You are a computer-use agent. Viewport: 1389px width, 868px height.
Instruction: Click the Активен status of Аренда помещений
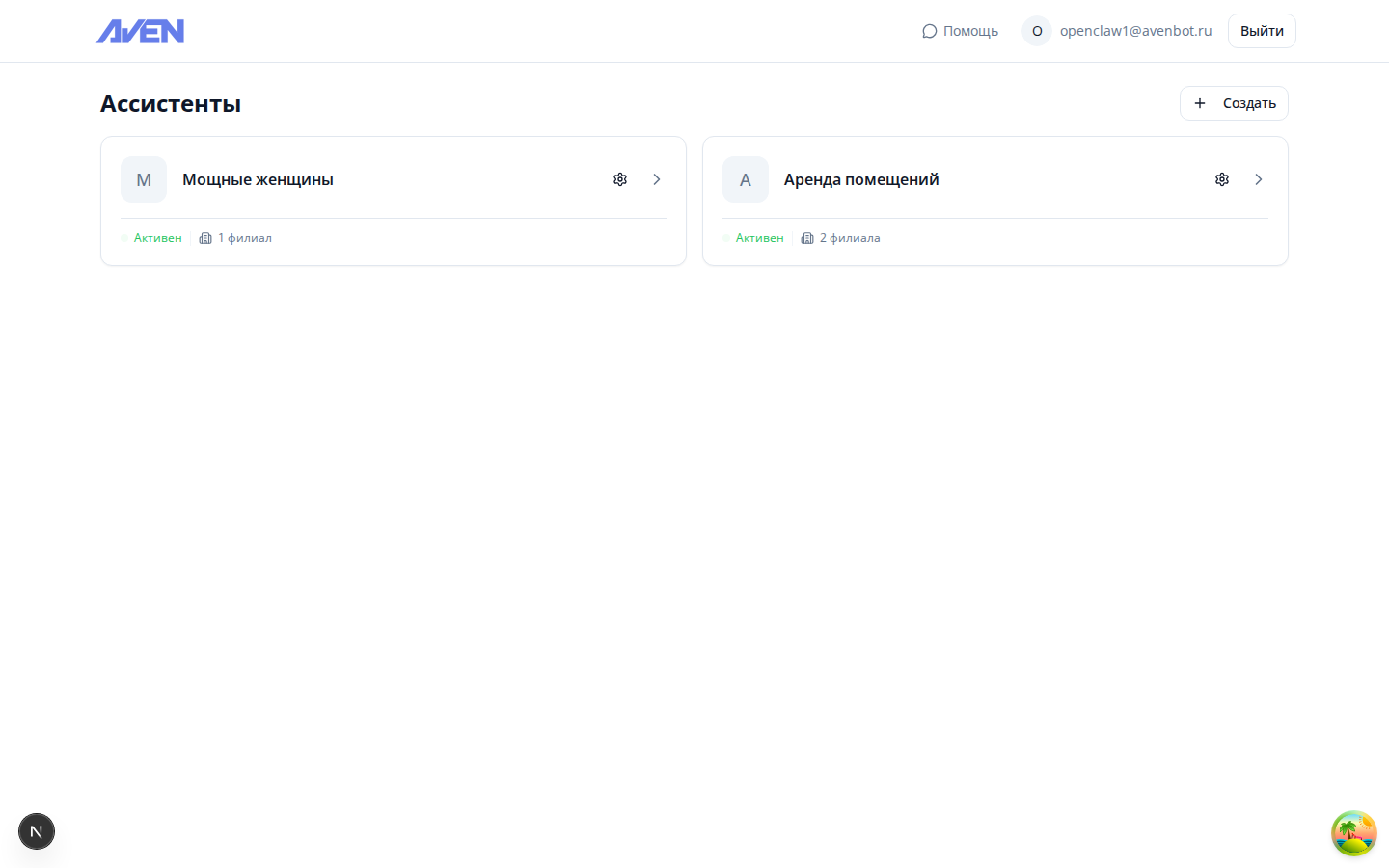[x=759, y=238]
